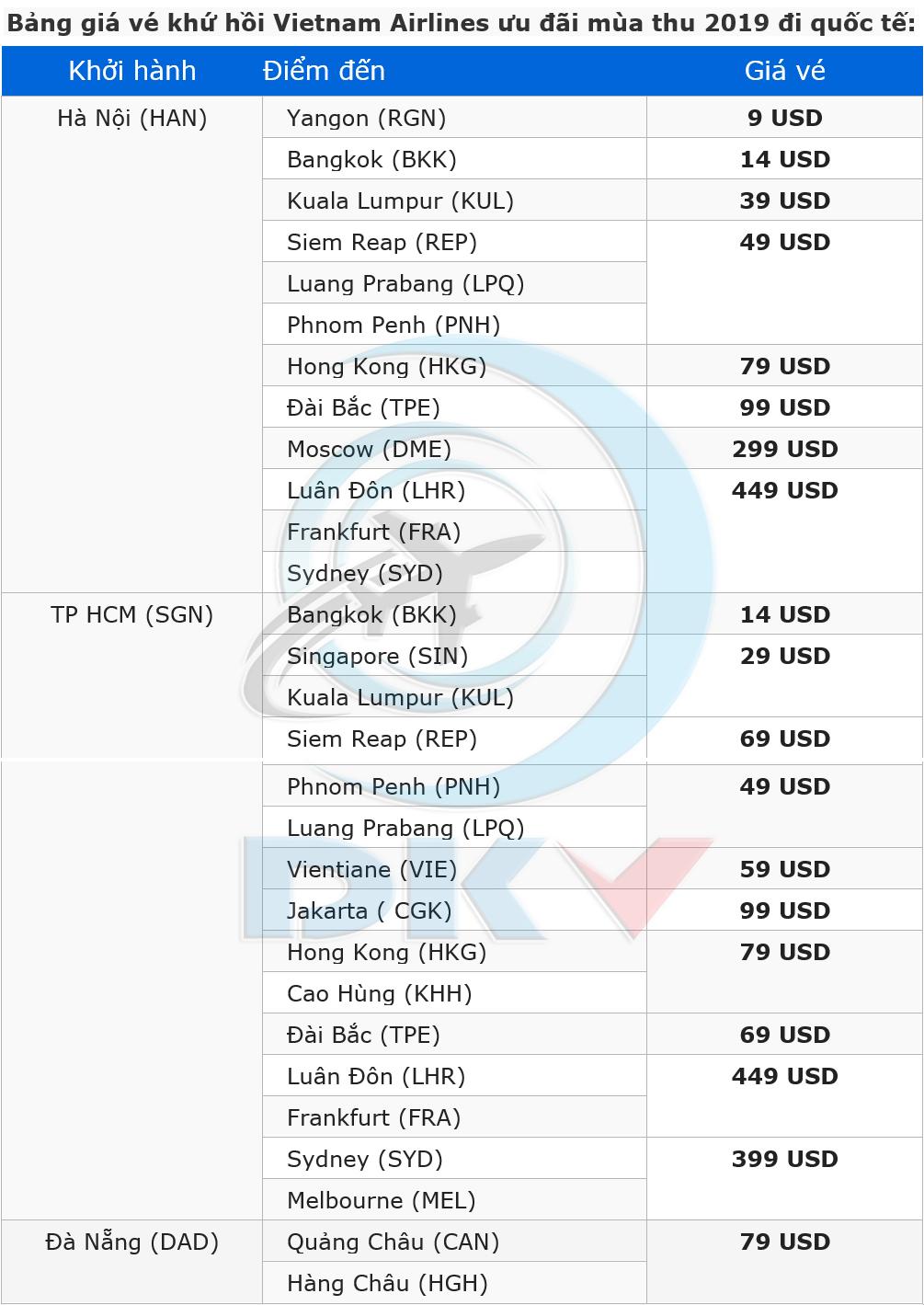Click the Điểm đến column header

click(x=324, y=71)
